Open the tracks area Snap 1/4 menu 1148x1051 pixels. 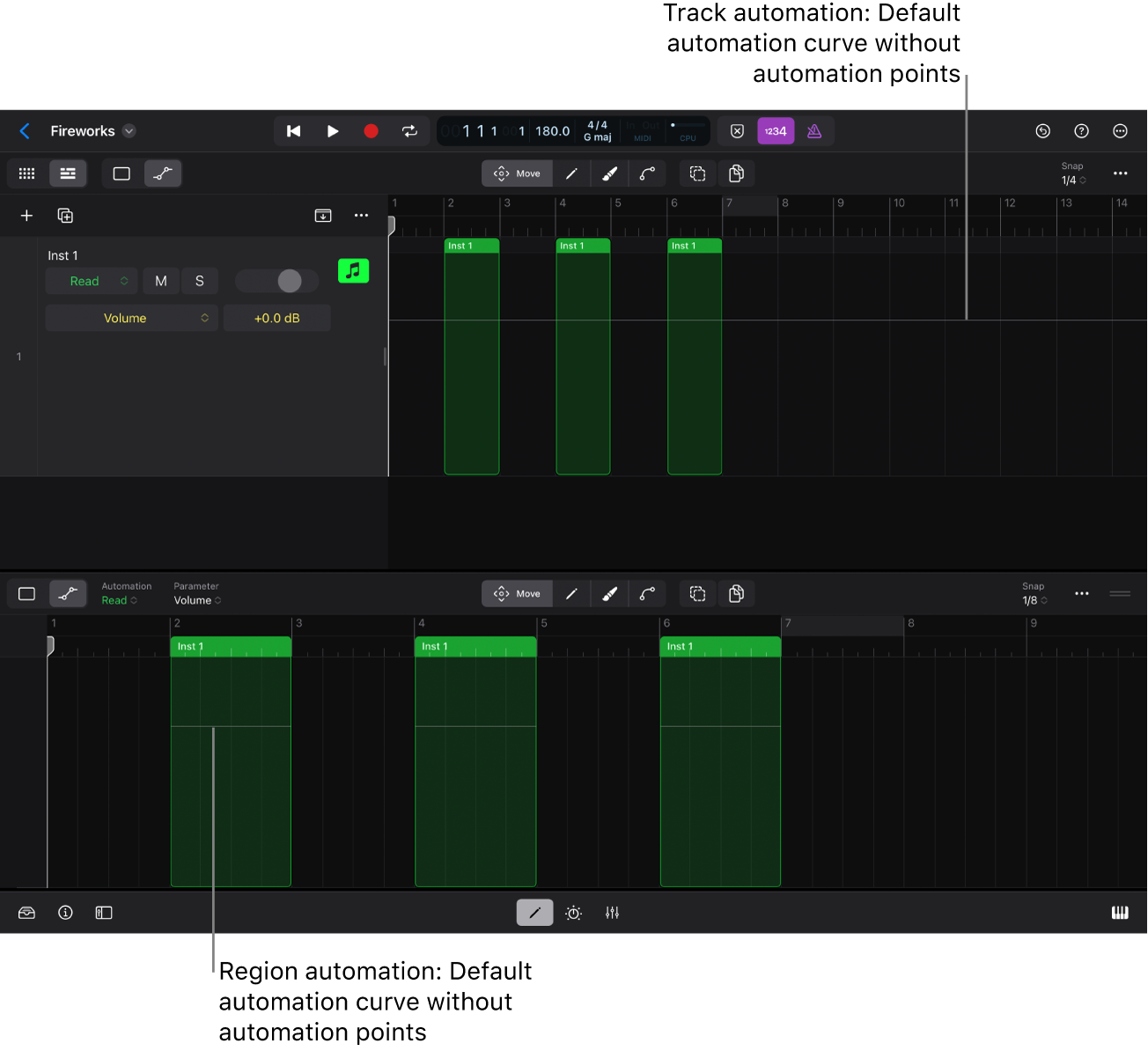pos(1073,173)
